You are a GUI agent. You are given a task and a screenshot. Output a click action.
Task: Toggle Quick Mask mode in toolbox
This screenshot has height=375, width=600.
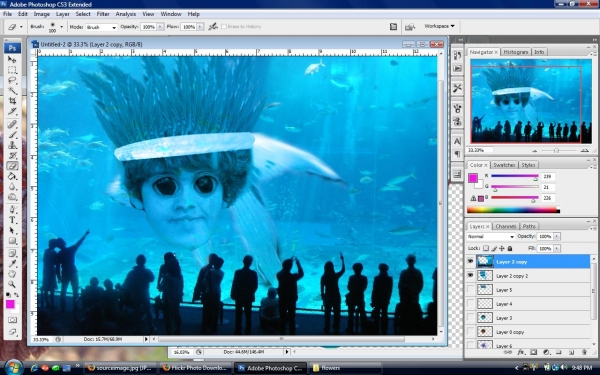[x=12, y=320]
